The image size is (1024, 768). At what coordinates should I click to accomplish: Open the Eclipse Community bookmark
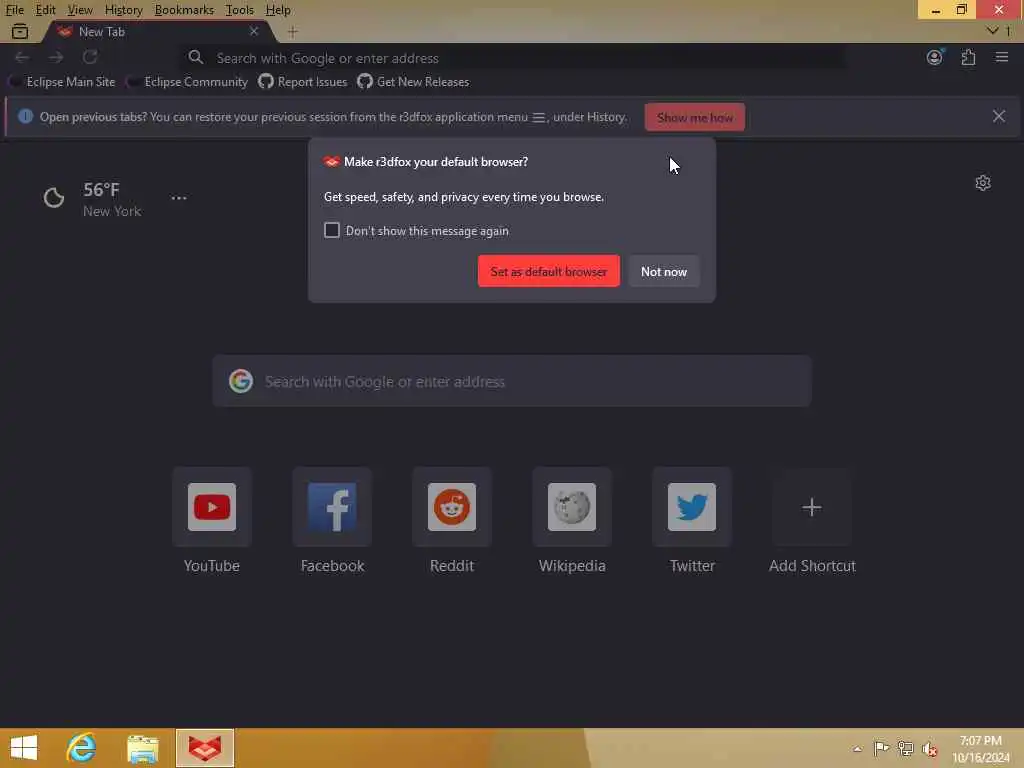point(188,82)
